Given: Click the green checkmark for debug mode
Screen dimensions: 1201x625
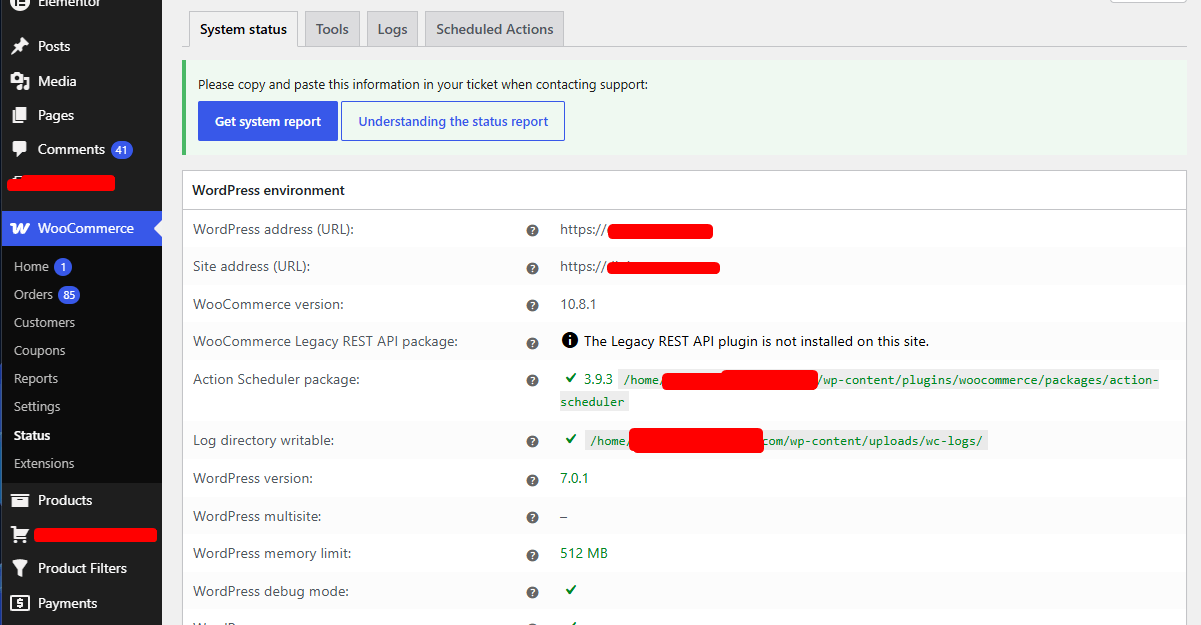Looking at the screenshot, I should pos(570,590).
